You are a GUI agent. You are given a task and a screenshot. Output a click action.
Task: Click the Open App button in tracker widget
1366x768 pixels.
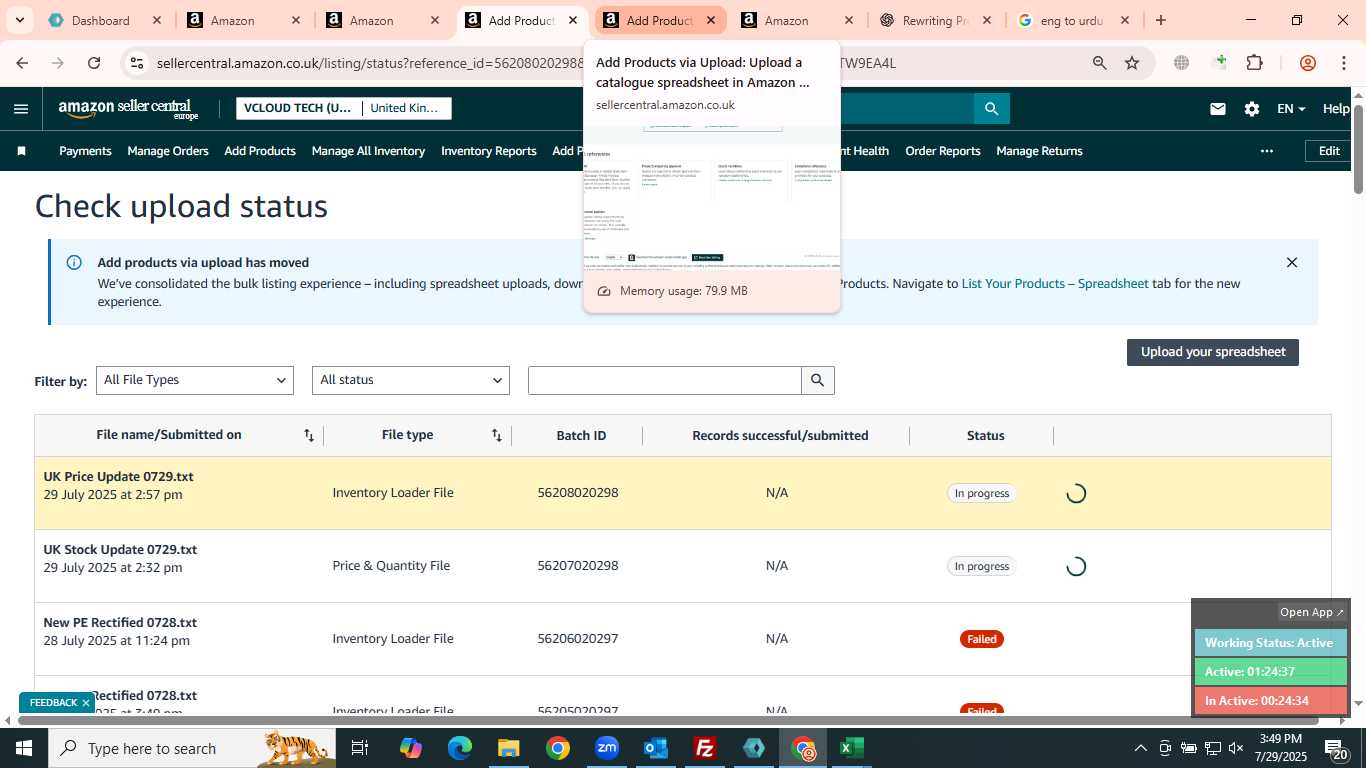[x=1313, y=612]
